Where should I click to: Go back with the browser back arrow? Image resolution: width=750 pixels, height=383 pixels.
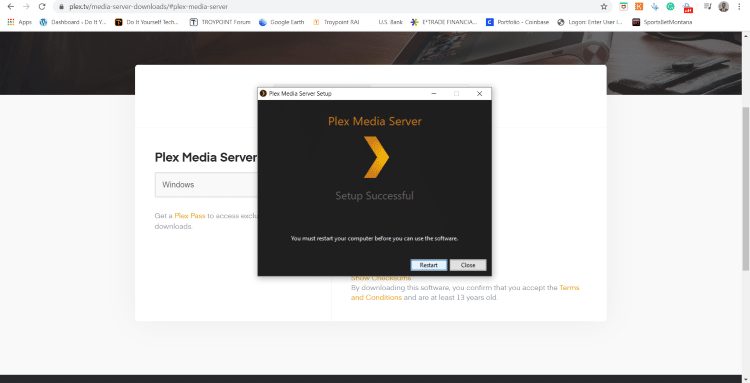pos(11,7)
